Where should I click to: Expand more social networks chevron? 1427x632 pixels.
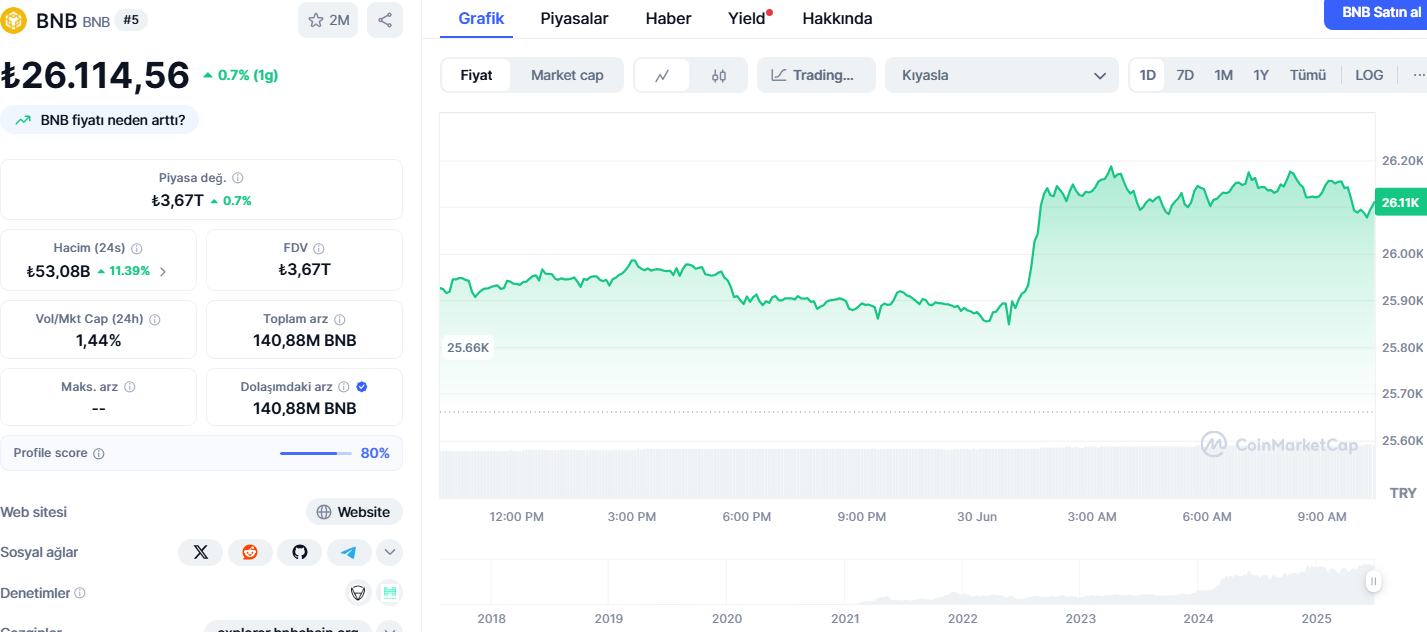pyautogui.click(x=389, y=552)
